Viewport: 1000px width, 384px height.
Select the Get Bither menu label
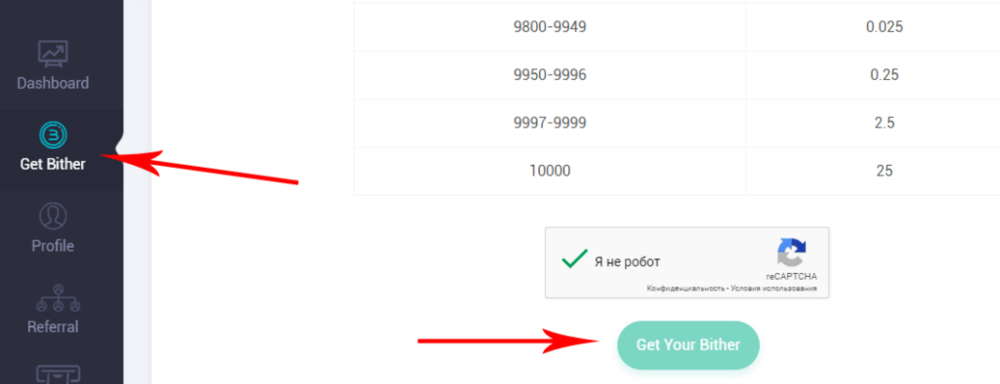[53, 164]
